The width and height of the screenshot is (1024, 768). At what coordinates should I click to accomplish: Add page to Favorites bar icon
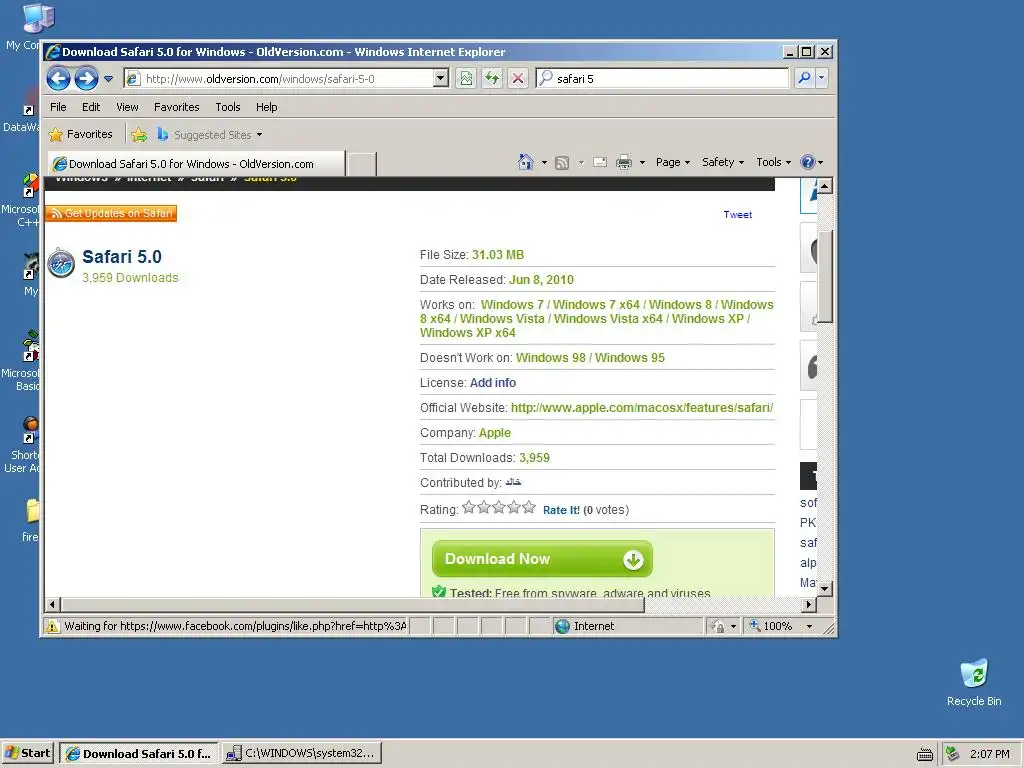pyautogui.click(x=139, y=135)
